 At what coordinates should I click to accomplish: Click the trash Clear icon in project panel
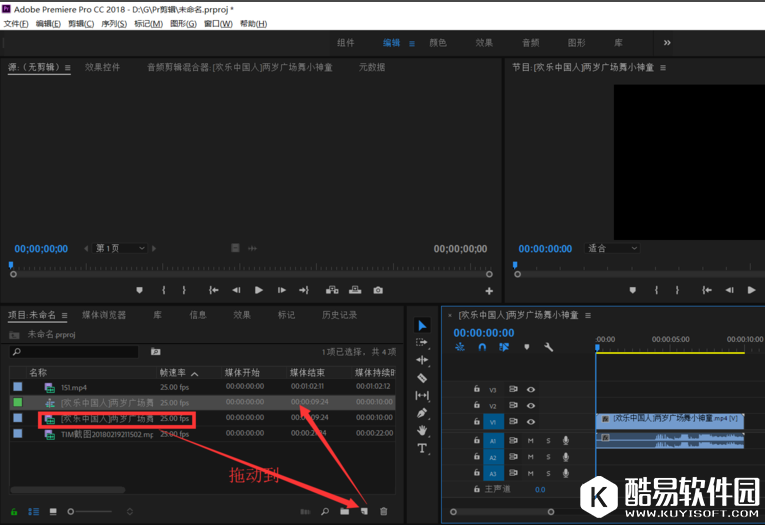(x=383, y=511)
